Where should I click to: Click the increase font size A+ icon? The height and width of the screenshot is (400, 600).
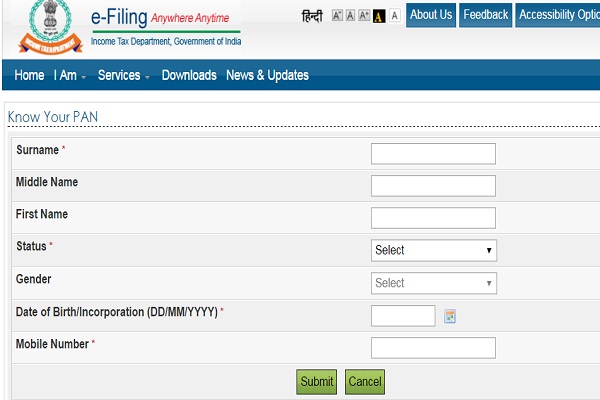click(364, 16)
